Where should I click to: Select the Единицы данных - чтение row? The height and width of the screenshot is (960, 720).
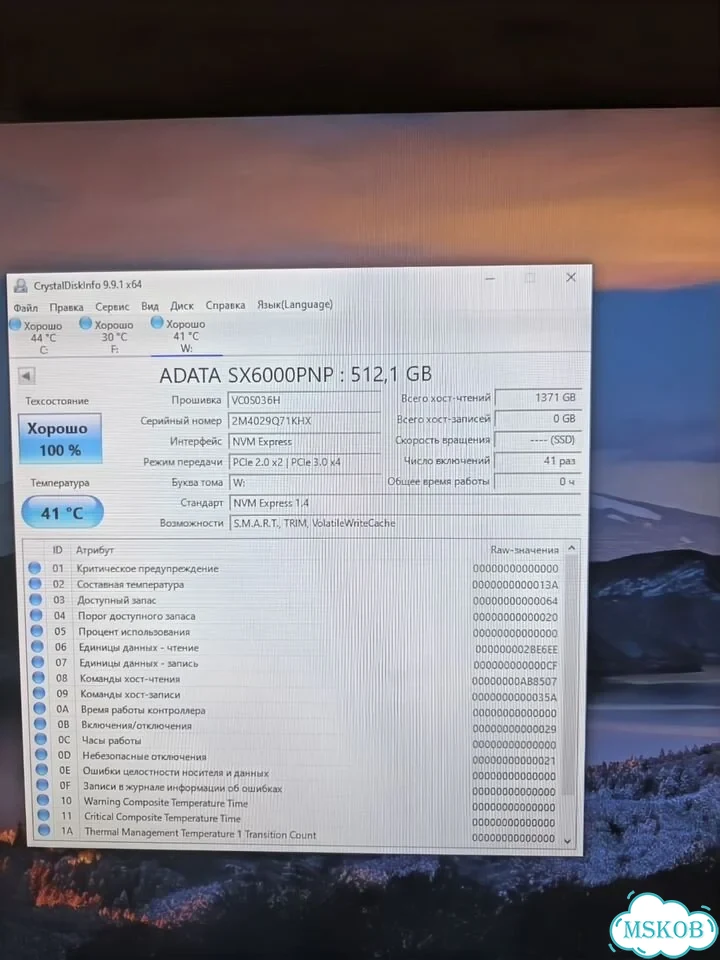click(296, 648)
